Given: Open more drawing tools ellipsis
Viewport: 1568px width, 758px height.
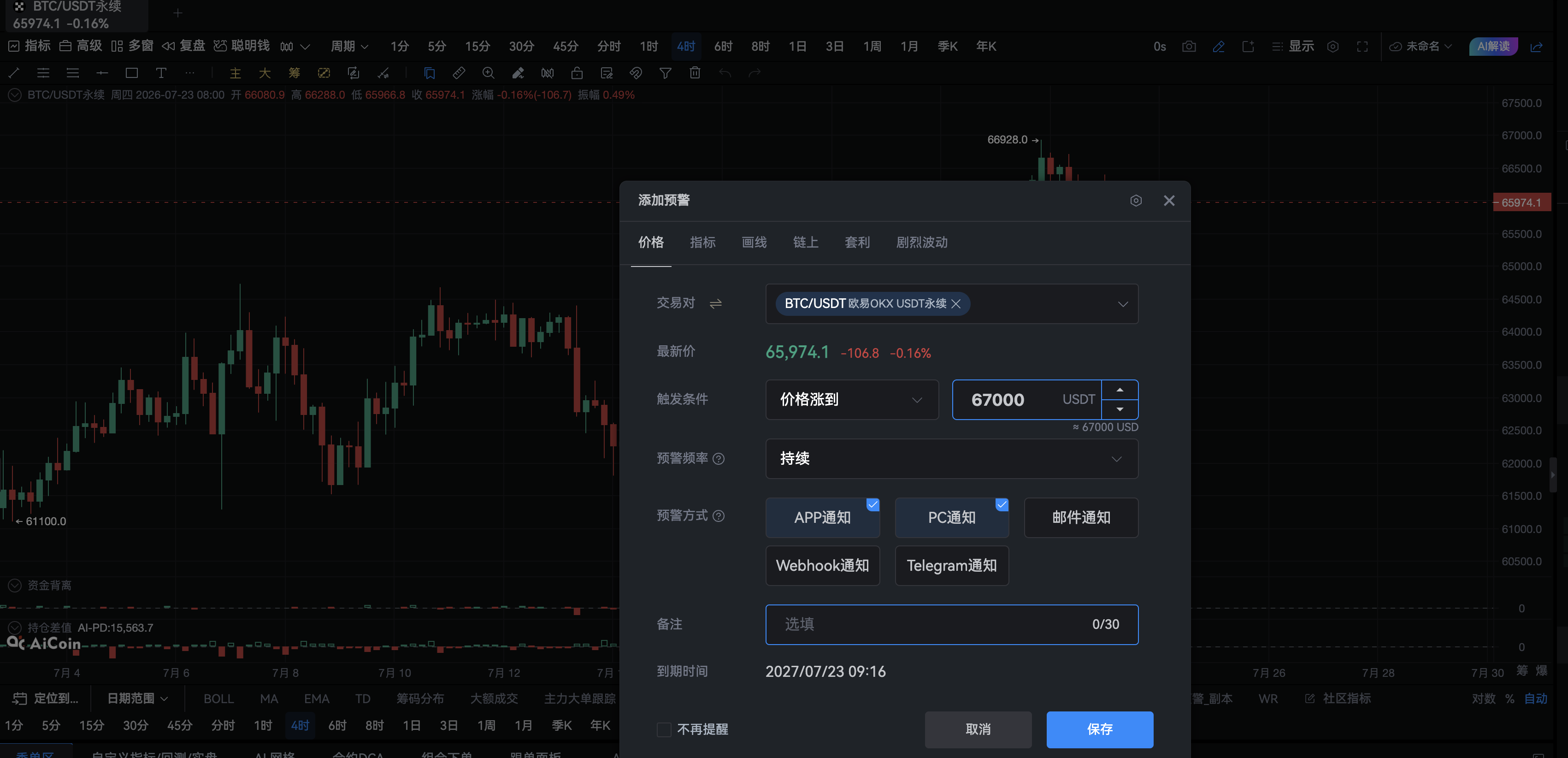Looking at the screenshot, I should coord(190,73).
